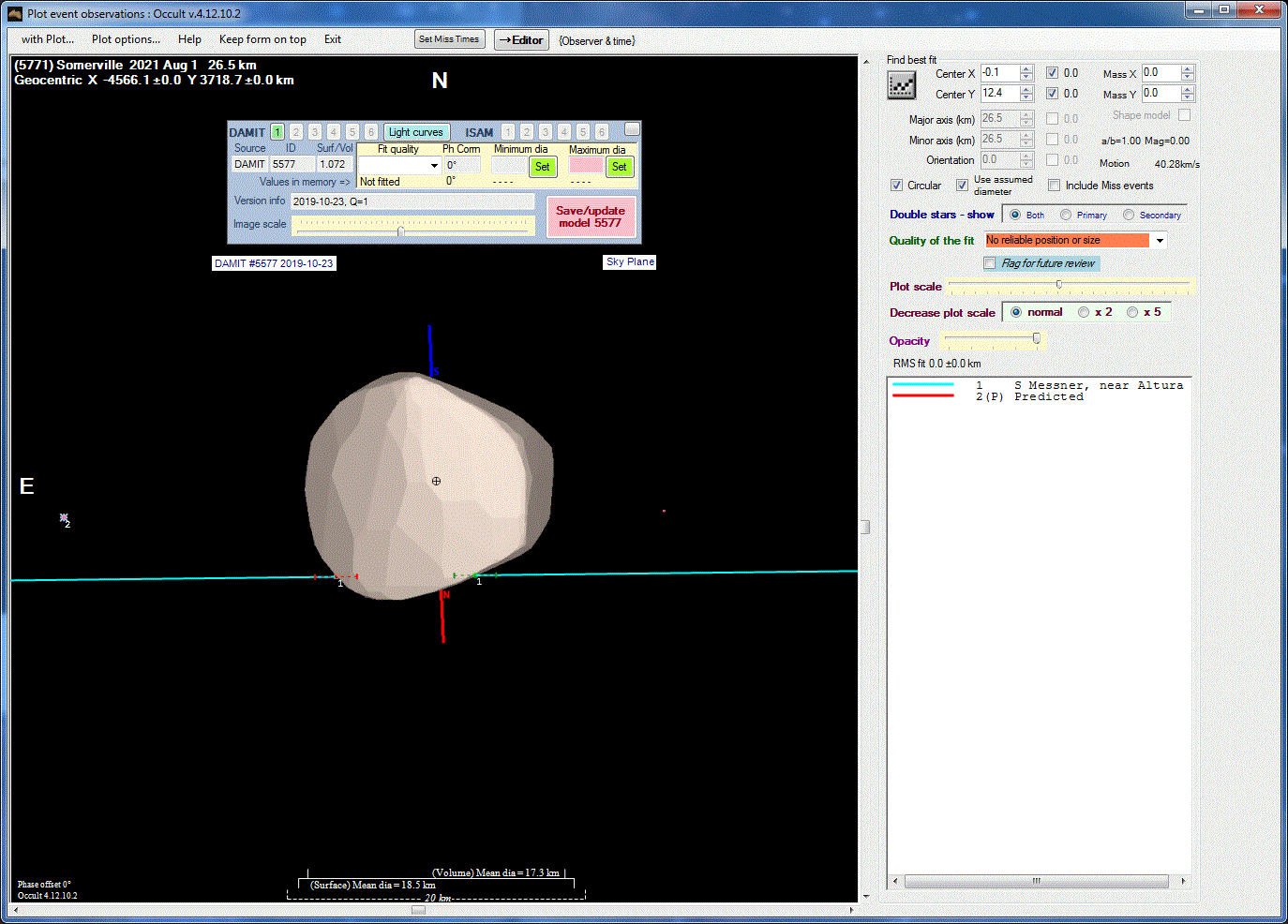Open the 'with Plot...' menu
The width and height of the screenshot is (1288, 924).
(47, 39)
